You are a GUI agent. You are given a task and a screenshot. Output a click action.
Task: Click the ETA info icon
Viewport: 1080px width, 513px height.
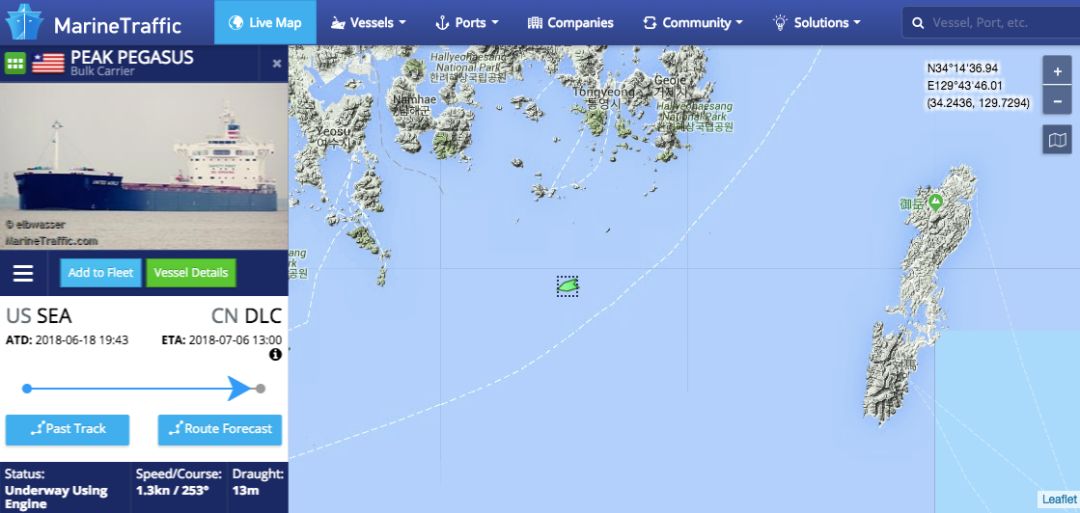pos(276,354)
